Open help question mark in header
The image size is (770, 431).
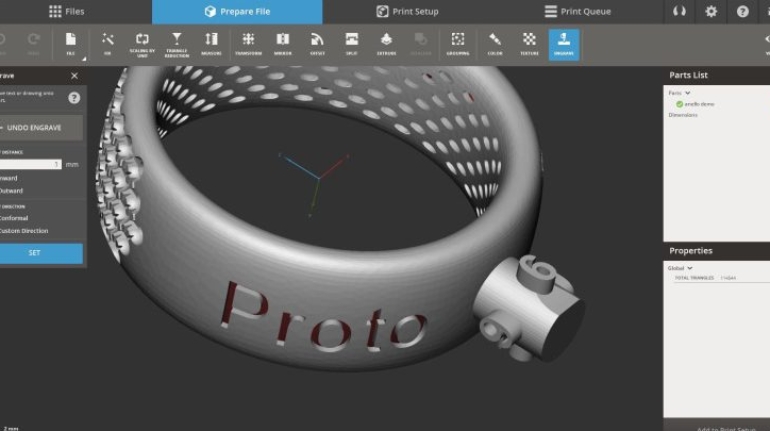click(x=742, y=11)
